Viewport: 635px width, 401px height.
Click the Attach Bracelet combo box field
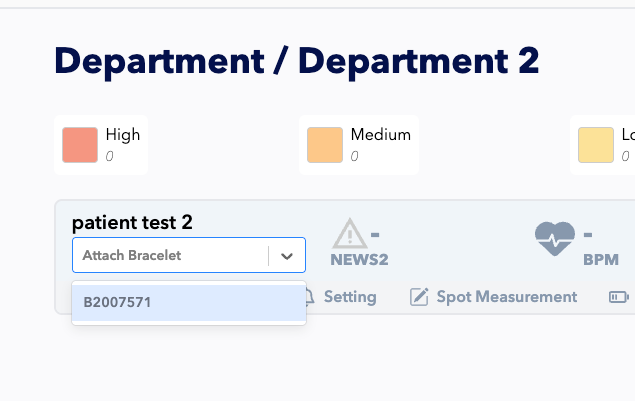point(189,255)
